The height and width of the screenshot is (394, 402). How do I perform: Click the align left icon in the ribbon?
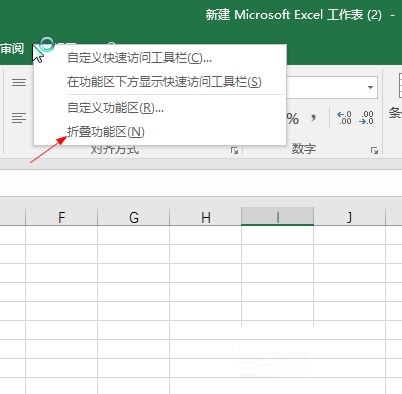[19, 118]
